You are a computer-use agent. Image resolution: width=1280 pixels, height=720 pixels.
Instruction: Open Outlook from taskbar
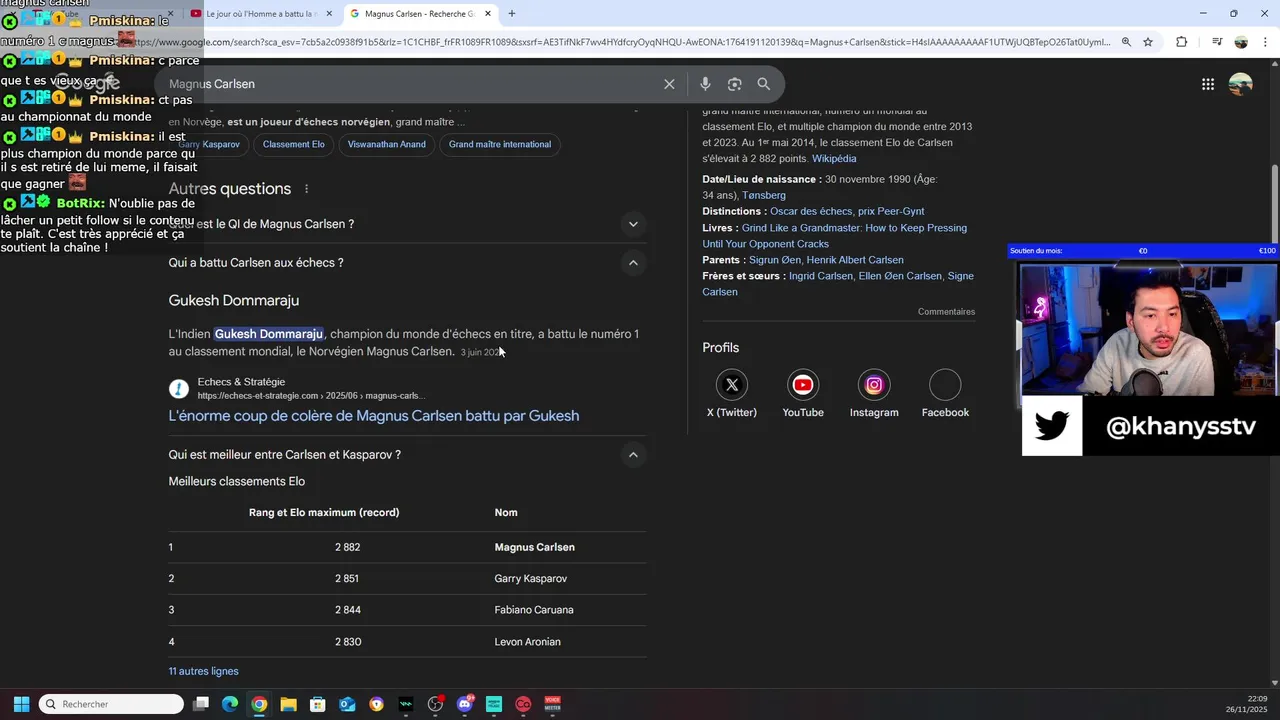pyautogui.click(x=347, y=704)
